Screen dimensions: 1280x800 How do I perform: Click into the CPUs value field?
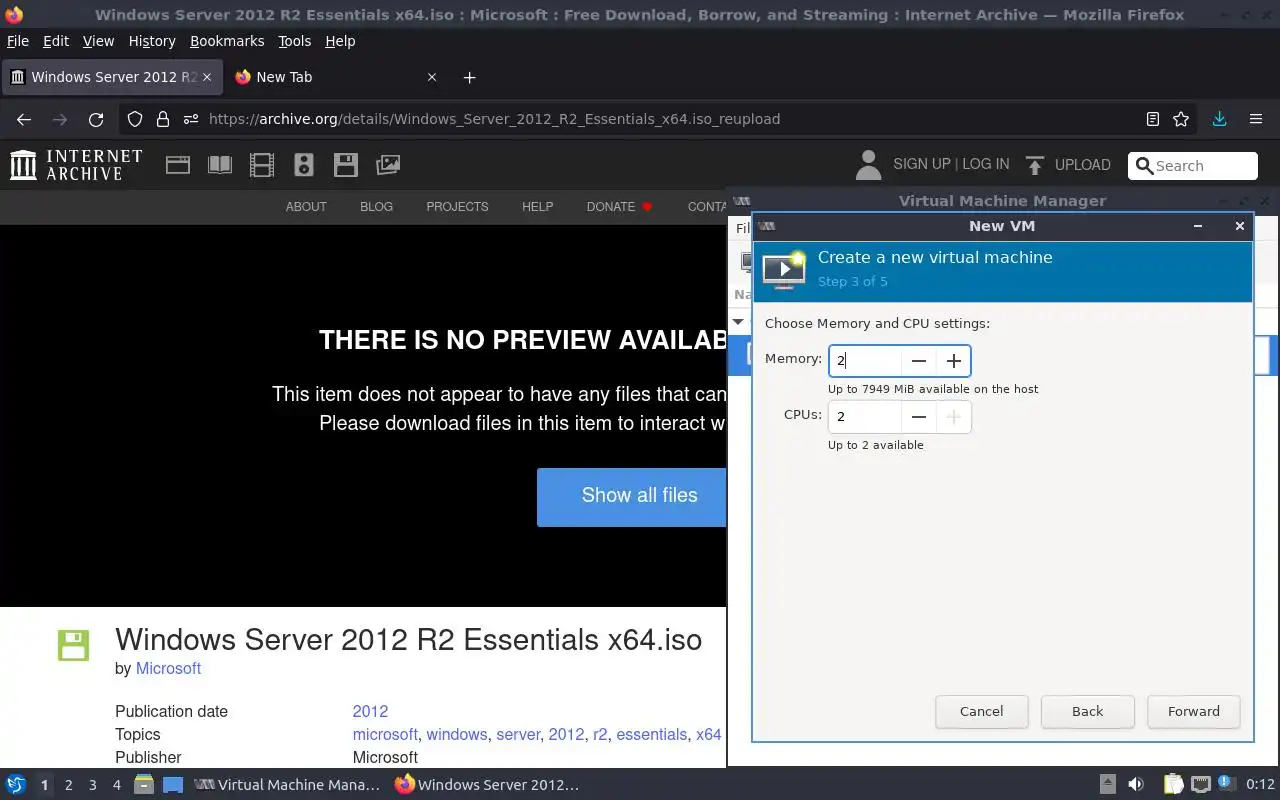tap(865, 417)
